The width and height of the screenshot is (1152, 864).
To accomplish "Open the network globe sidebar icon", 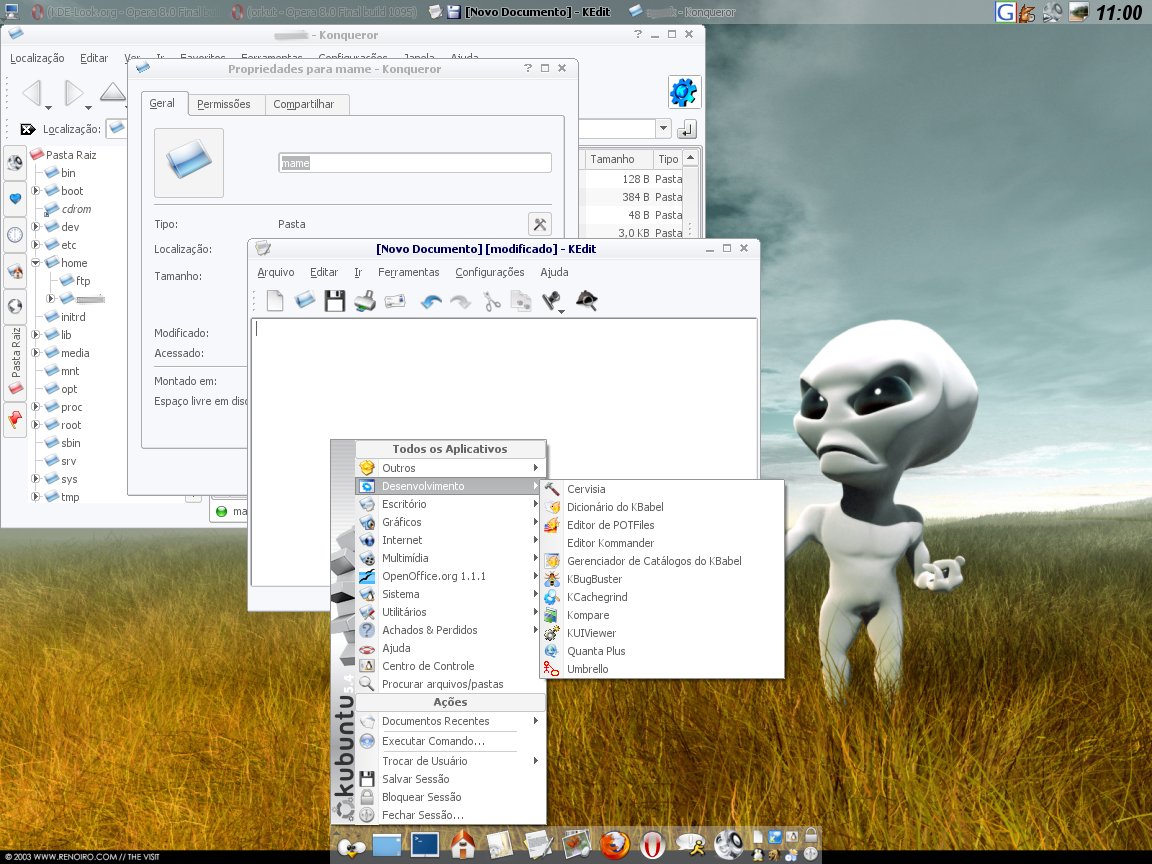I will pos(15,306).
